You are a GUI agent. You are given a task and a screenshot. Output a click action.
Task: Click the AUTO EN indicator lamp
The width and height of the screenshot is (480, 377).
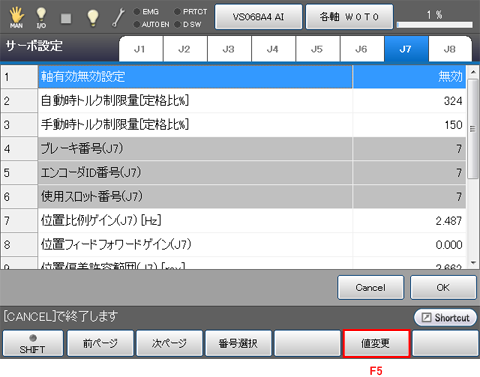136,24
